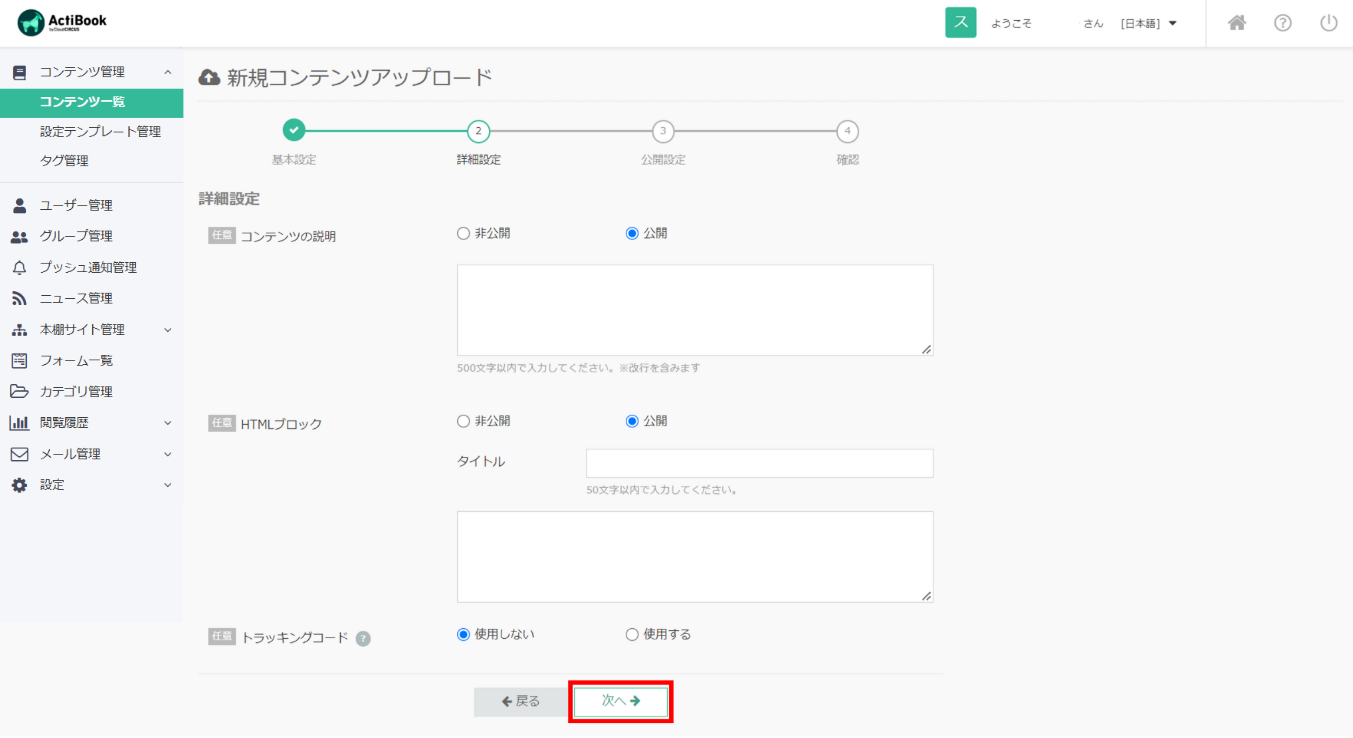Screen dimensions: 1353x738
Task: Click the ActiBook logo
Action: click(62, 22)
